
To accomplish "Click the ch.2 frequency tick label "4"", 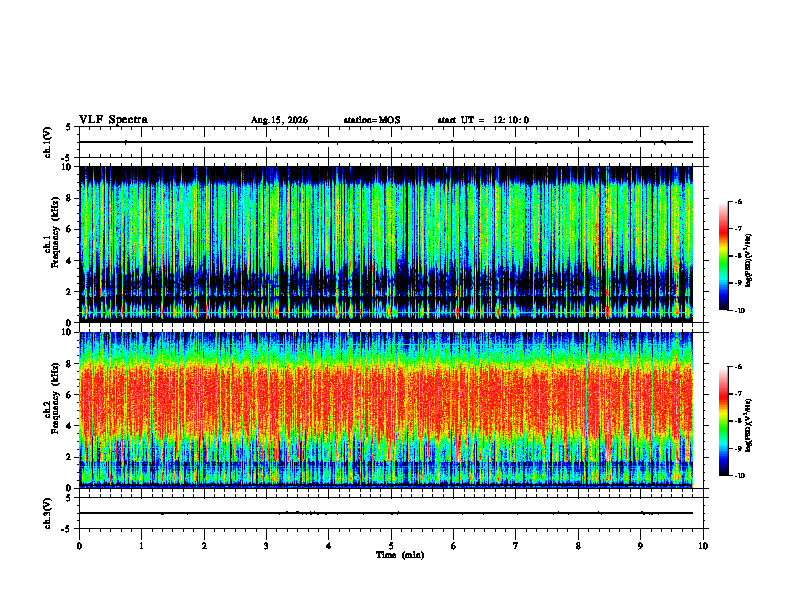I will pyautogui.click(x=69, y=427).
